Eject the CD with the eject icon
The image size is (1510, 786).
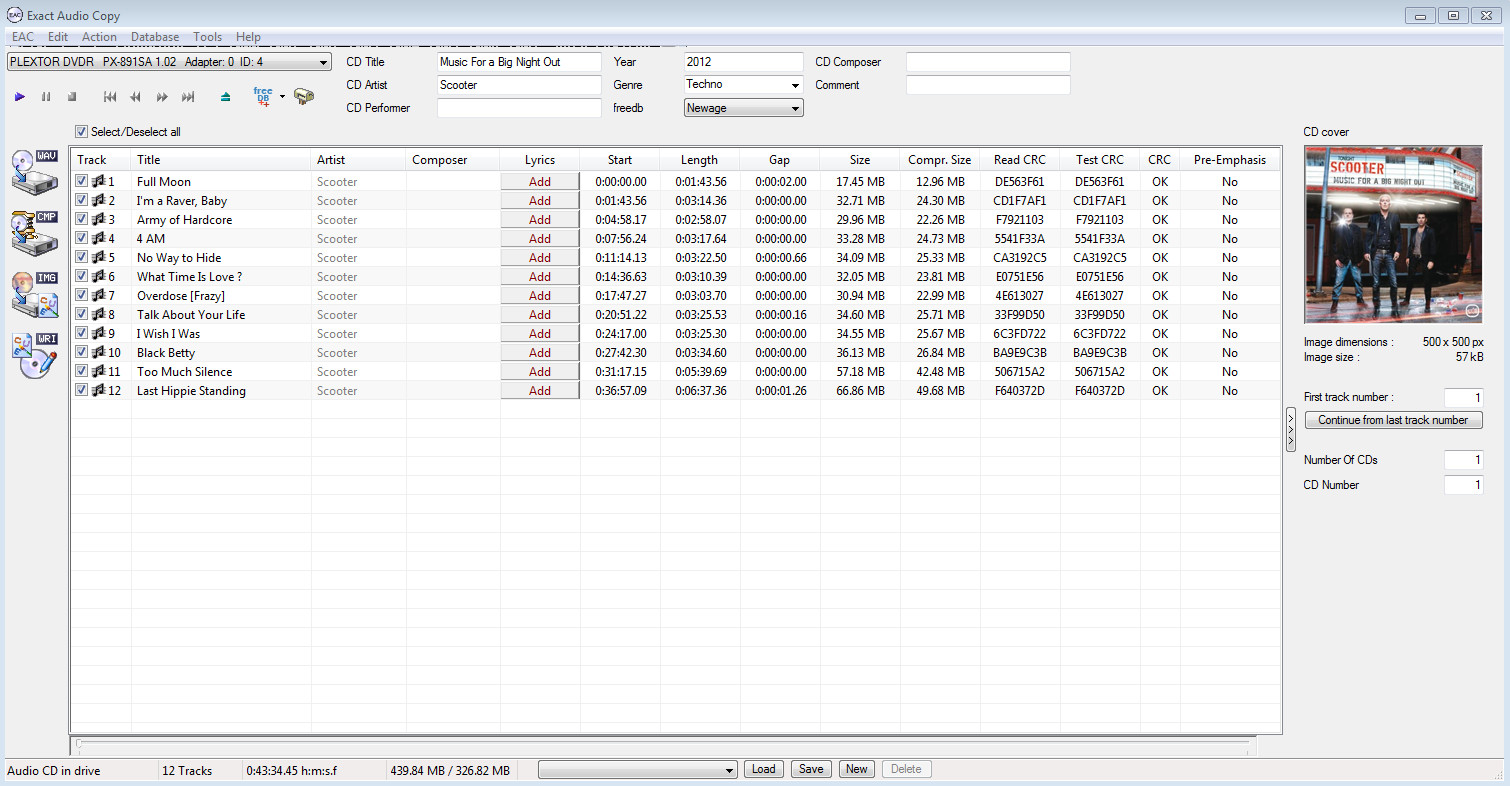[225, 97]
